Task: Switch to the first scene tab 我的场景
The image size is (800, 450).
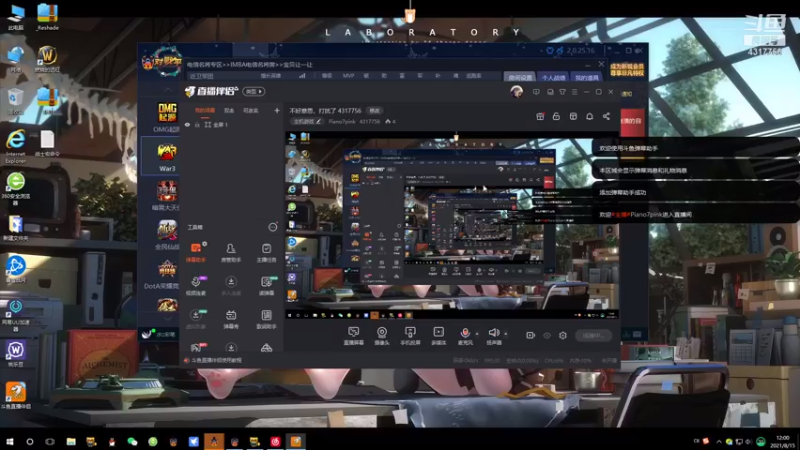Action: 205,110
